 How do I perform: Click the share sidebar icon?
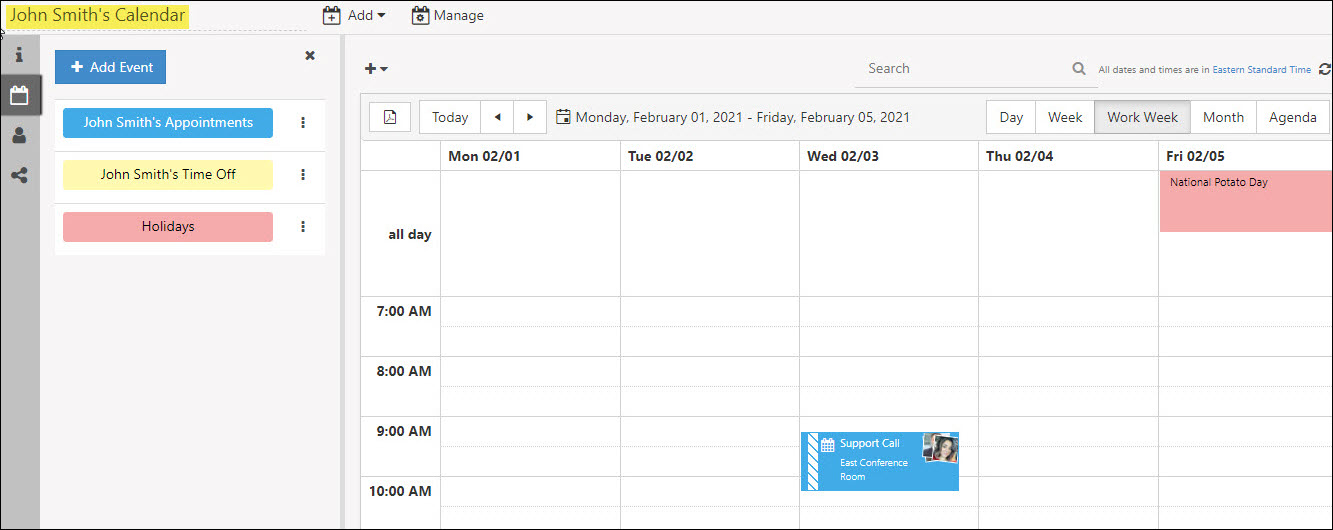(19, 175)
